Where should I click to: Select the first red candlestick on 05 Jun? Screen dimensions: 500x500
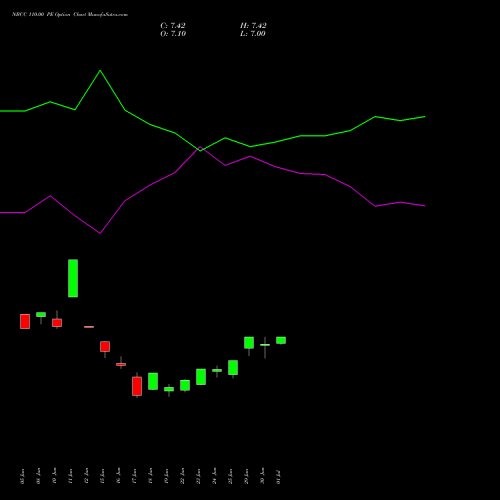coord(25,321)
